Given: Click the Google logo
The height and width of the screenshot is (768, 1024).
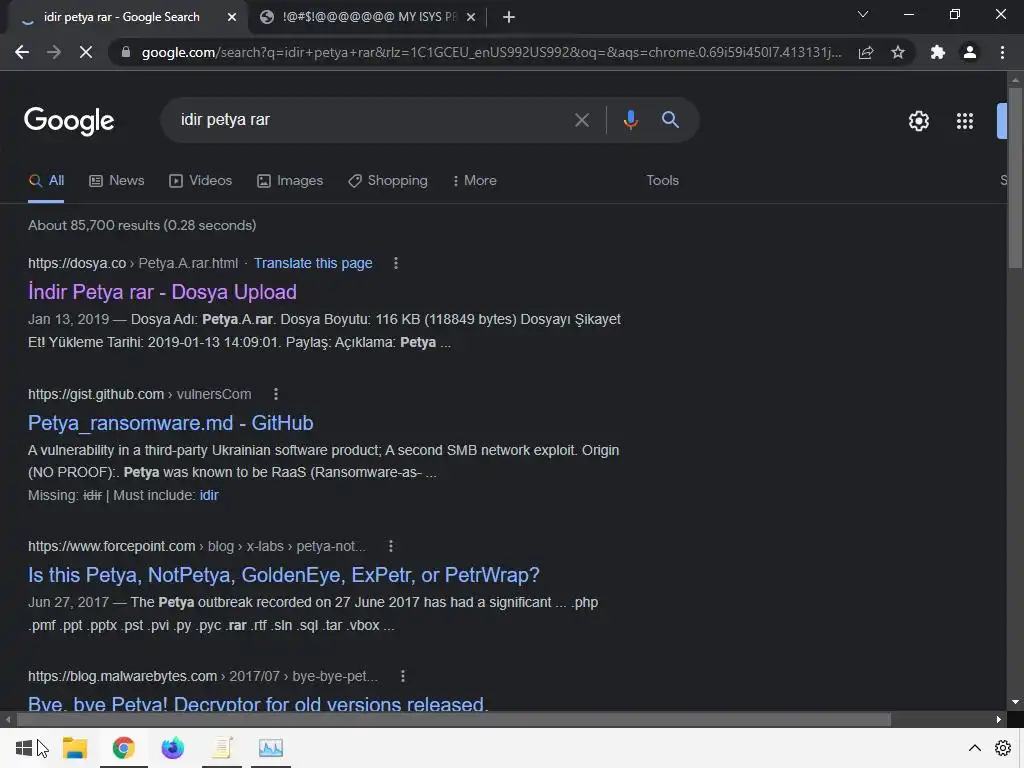Looking at the screenshot, I should pyautogui.click(x=69, y=121).
